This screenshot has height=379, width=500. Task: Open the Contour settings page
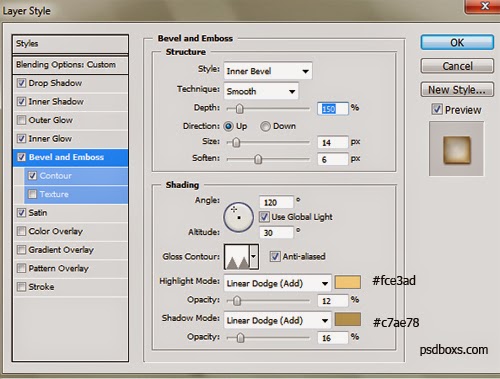click(55, 176)
